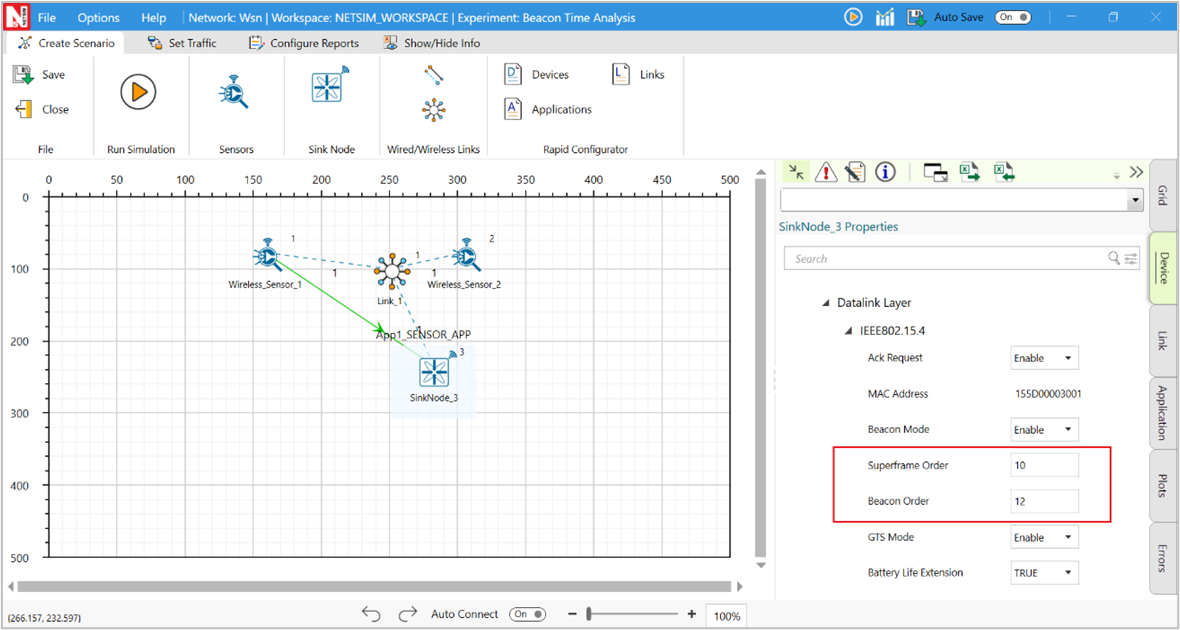Open the Options menu
The image size is (1180, 630).
pos(98,17)
